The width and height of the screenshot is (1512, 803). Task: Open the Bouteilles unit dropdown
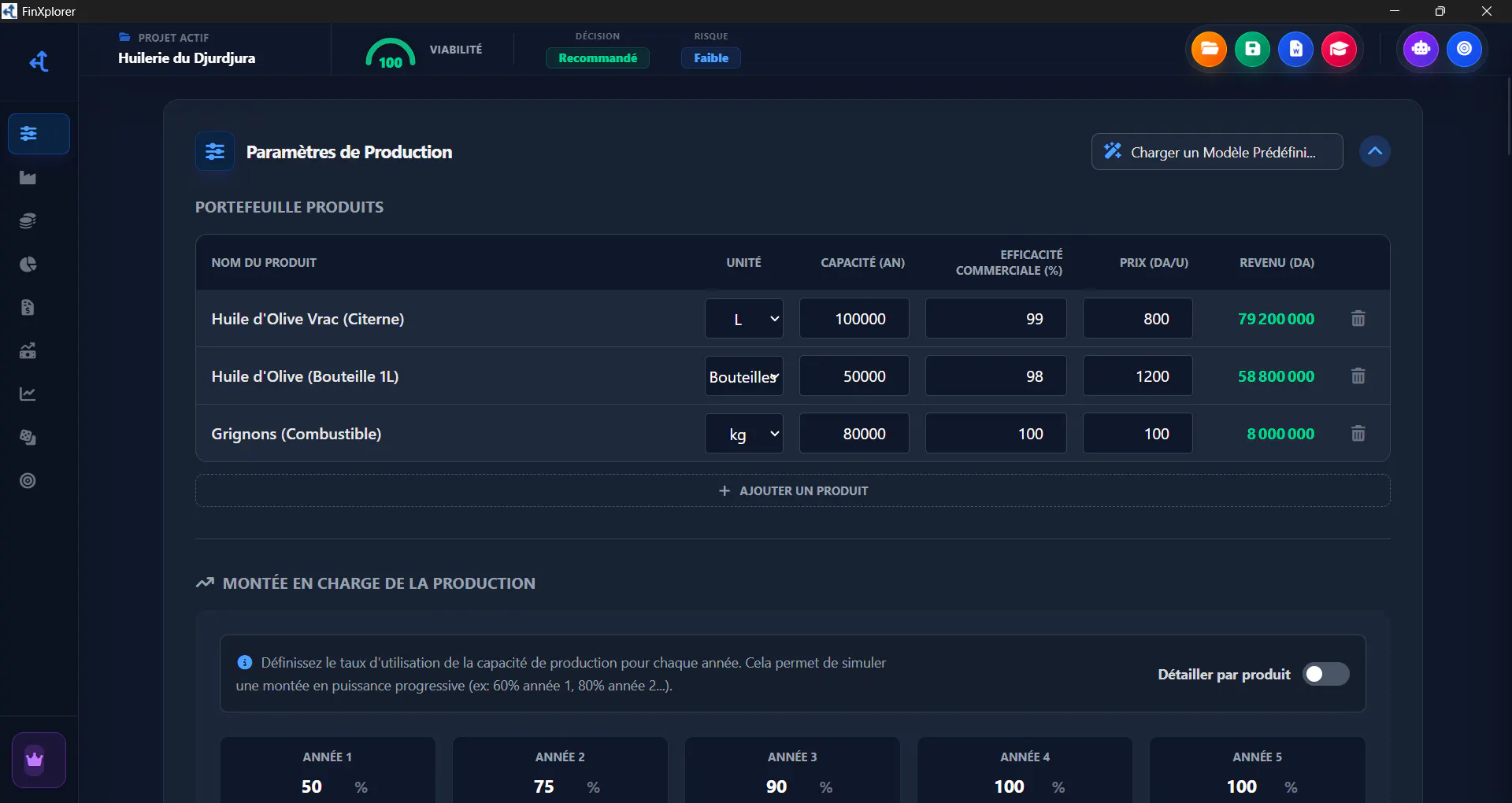click(744, 376)
